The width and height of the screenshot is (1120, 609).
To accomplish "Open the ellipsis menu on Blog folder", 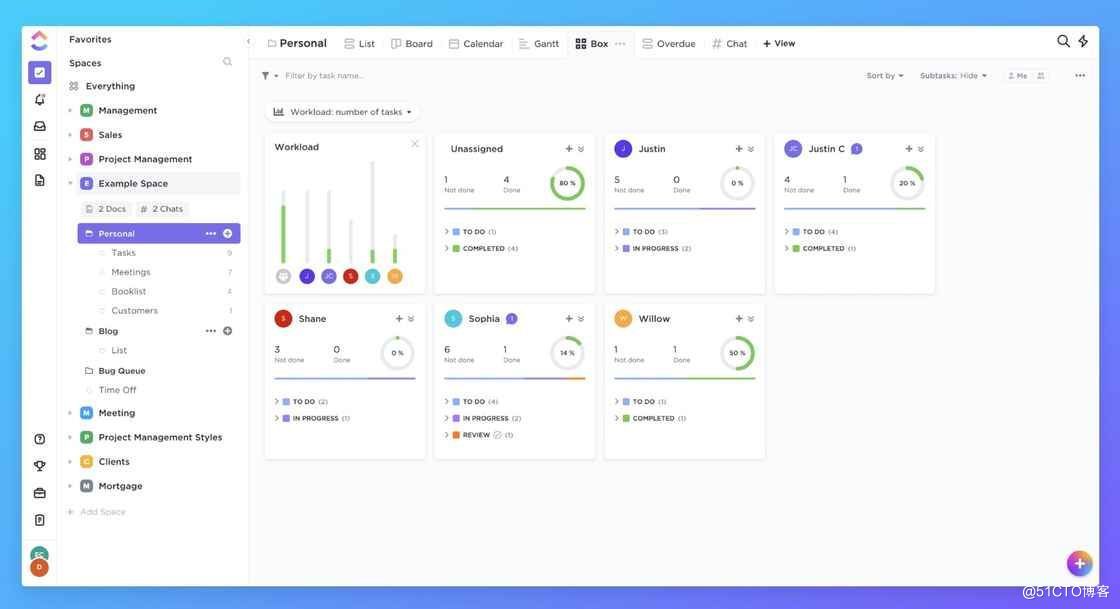I will coord(210,331).
